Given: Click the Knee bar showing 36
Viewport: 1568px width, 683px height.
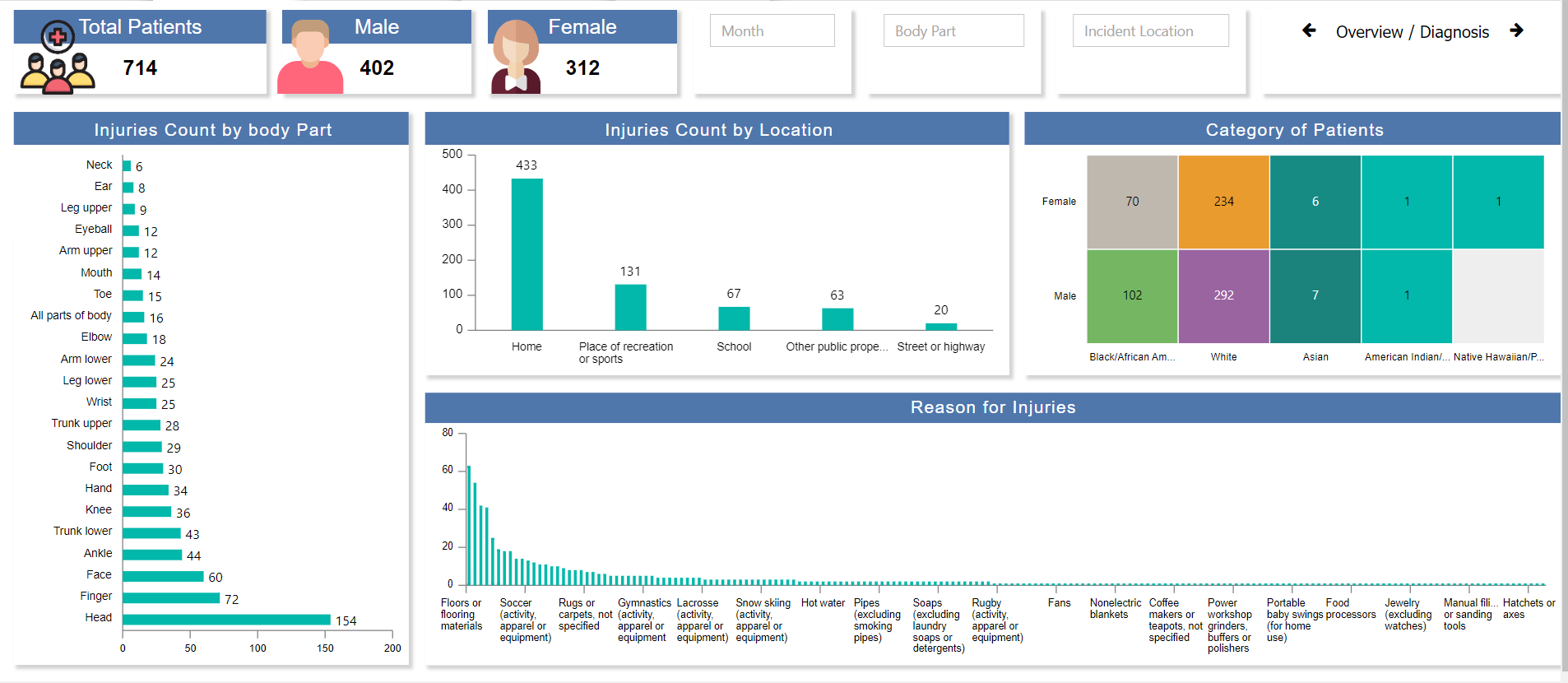Looking at the screenshot, I should [146, 512].
